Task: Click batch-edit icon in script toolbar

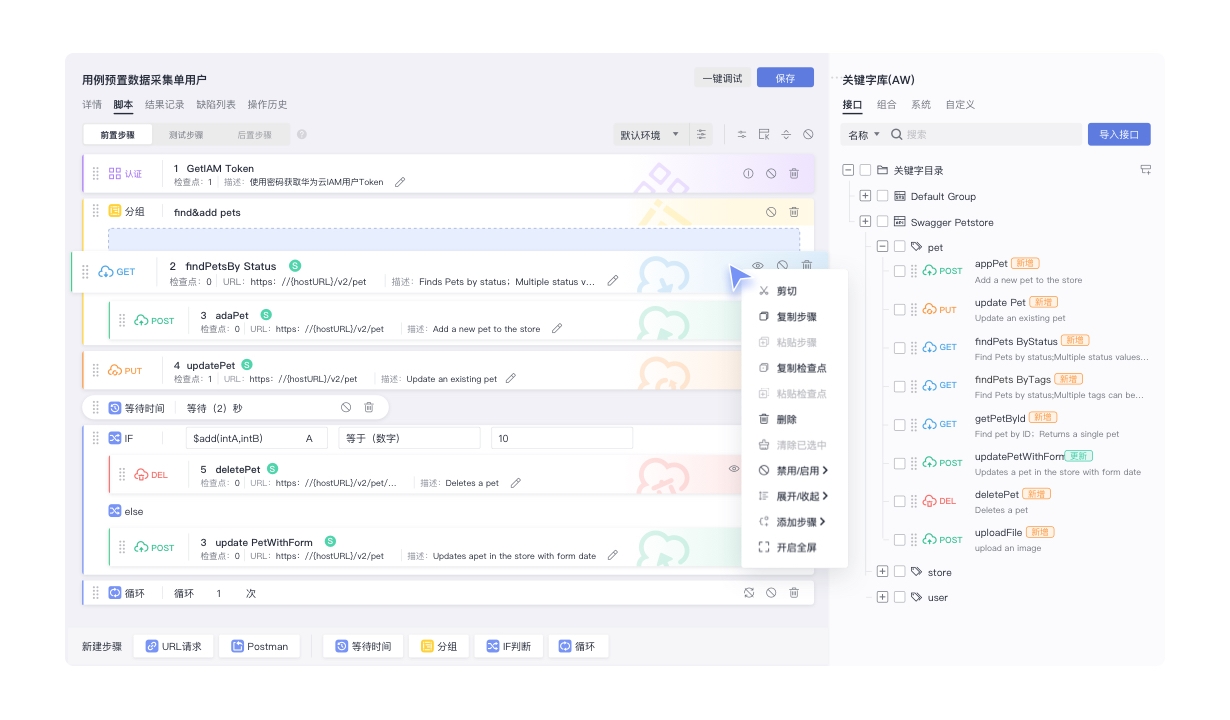Action: click(x=764, y=134)
